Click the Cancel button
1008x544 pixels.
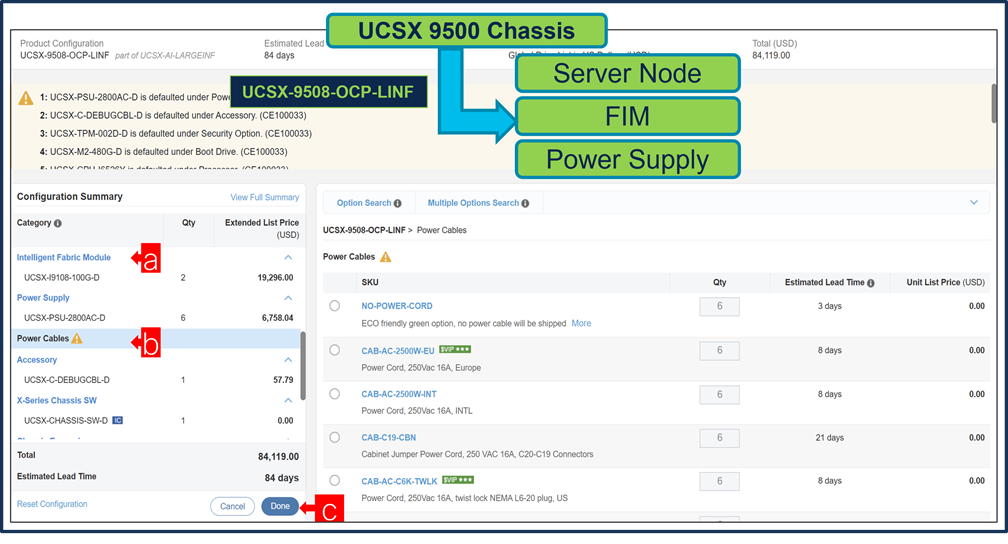(x=232, y=506)
